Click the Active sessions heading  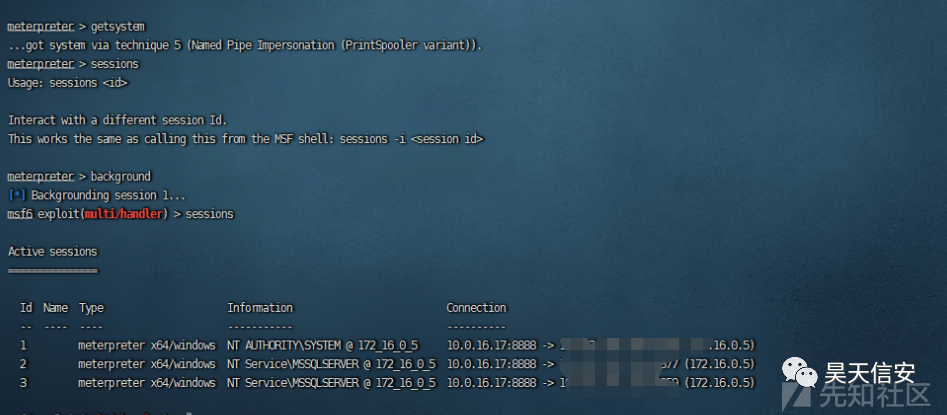pyautogui.click(x=53, y=251)
